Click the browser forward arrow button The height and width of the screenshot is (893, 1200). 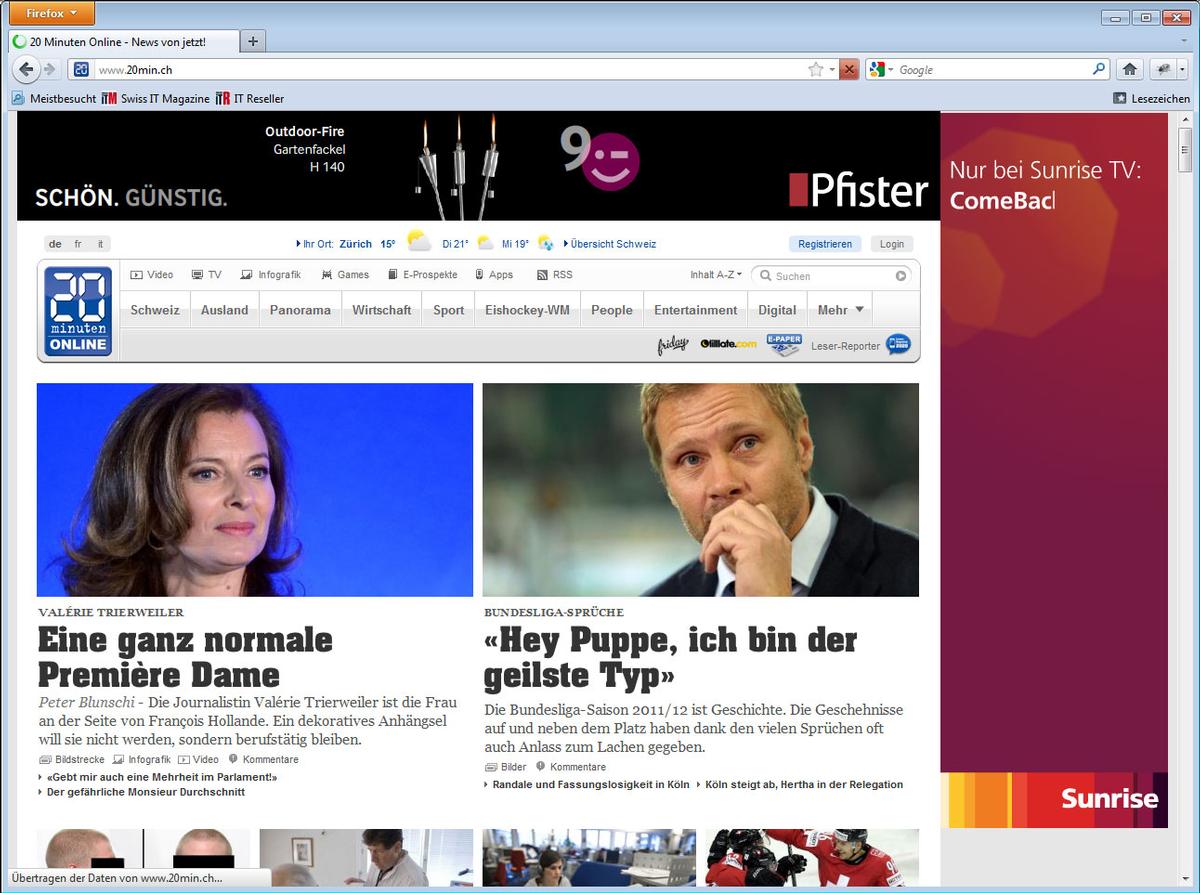tap(50, 69)
